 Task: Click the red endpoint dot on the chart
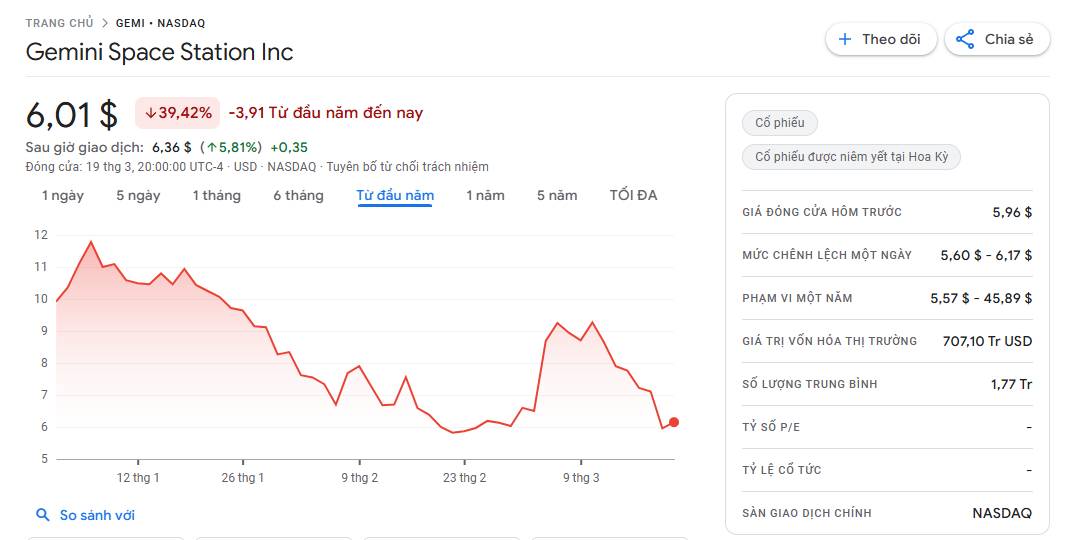coord(674,422)
